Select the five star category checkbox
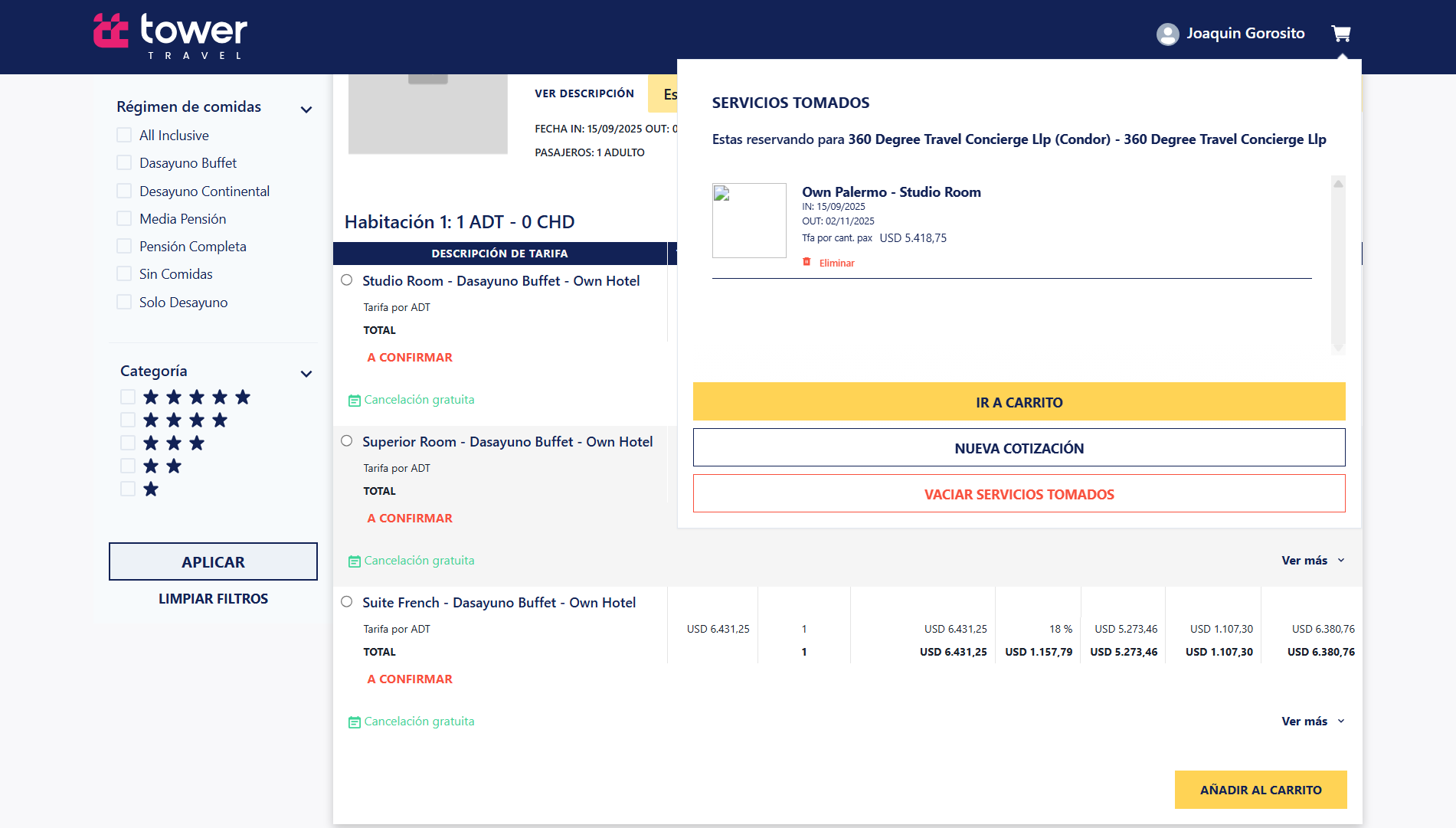This screenshot has height=828, width=1456. coord(127,396)
